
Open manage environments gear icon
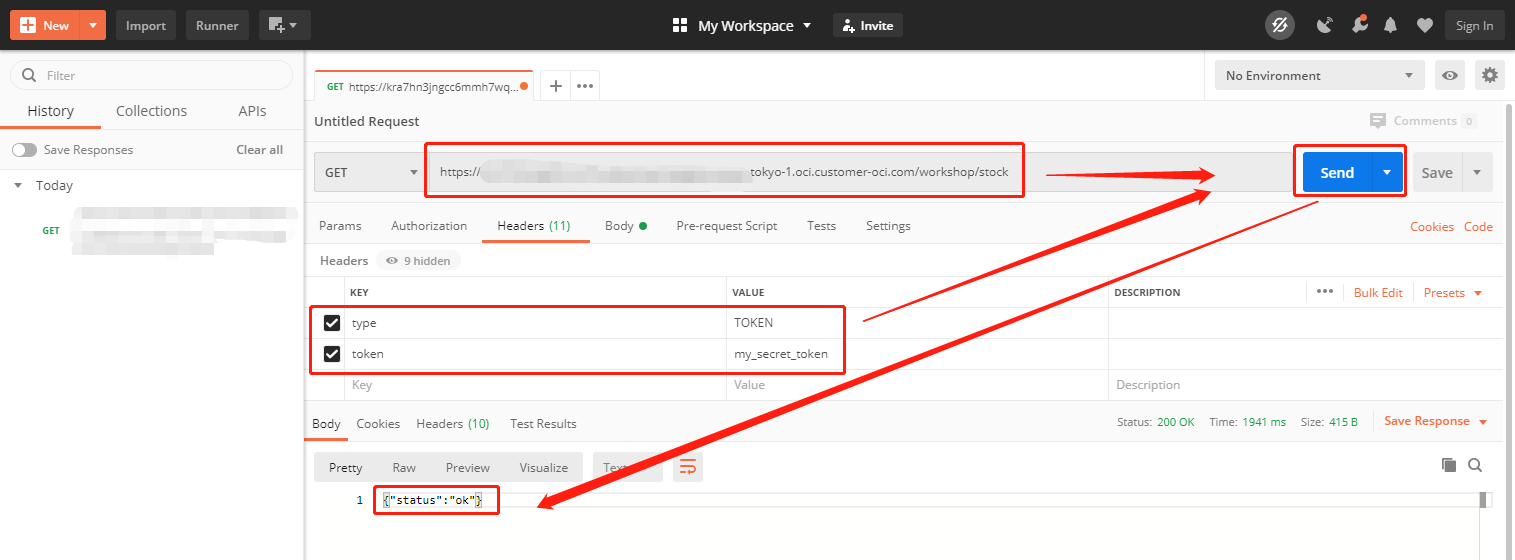[x=1490, y=75]
